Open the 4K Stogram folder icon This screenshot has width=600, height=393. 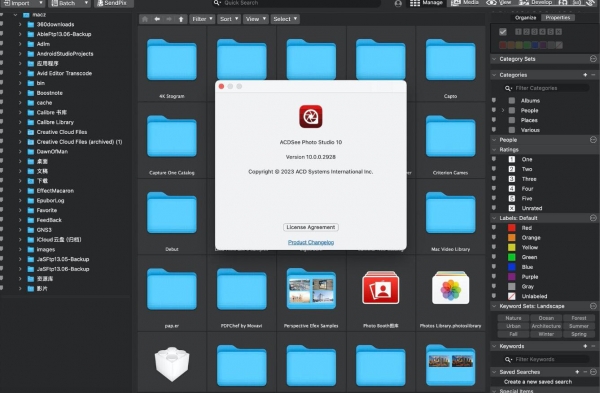(172, 60)
